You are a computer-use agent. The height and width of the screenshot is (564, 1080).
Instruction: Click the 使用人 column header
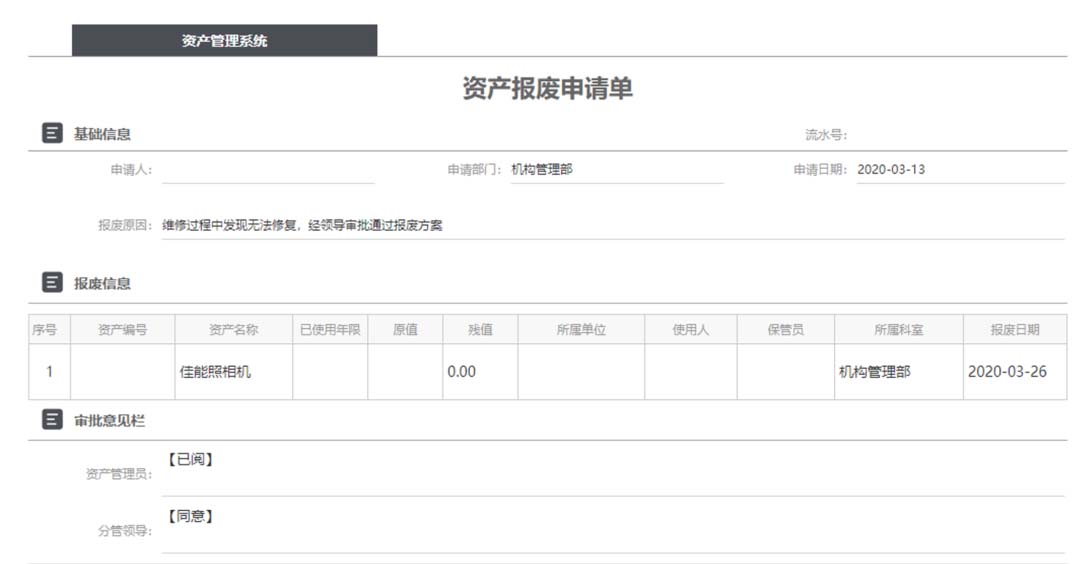pyautogui.click(x=691, y=330)
